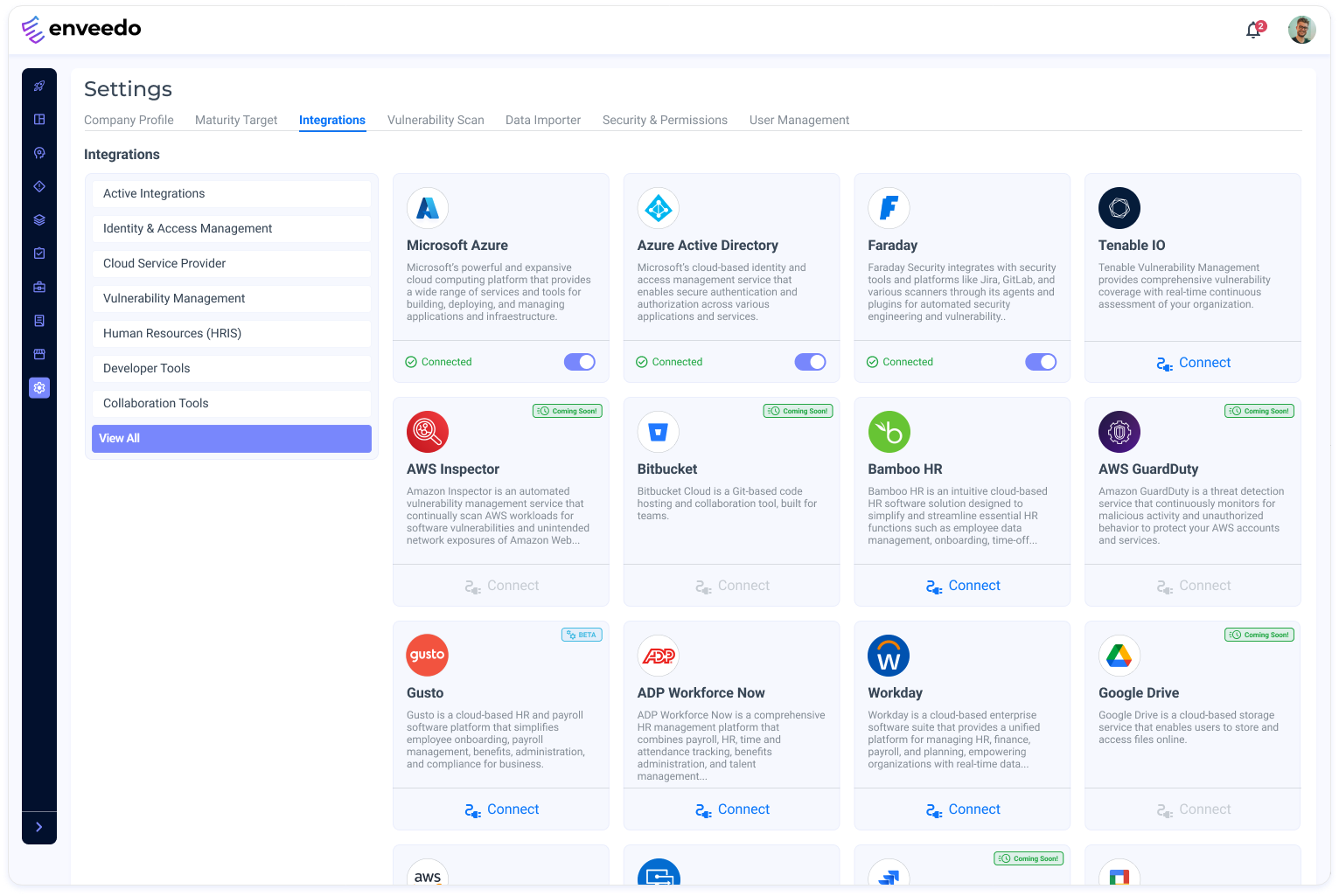
Task: Click the AWS Inspector logo icon
Action: pyautogui.click(x=428, y=432)
